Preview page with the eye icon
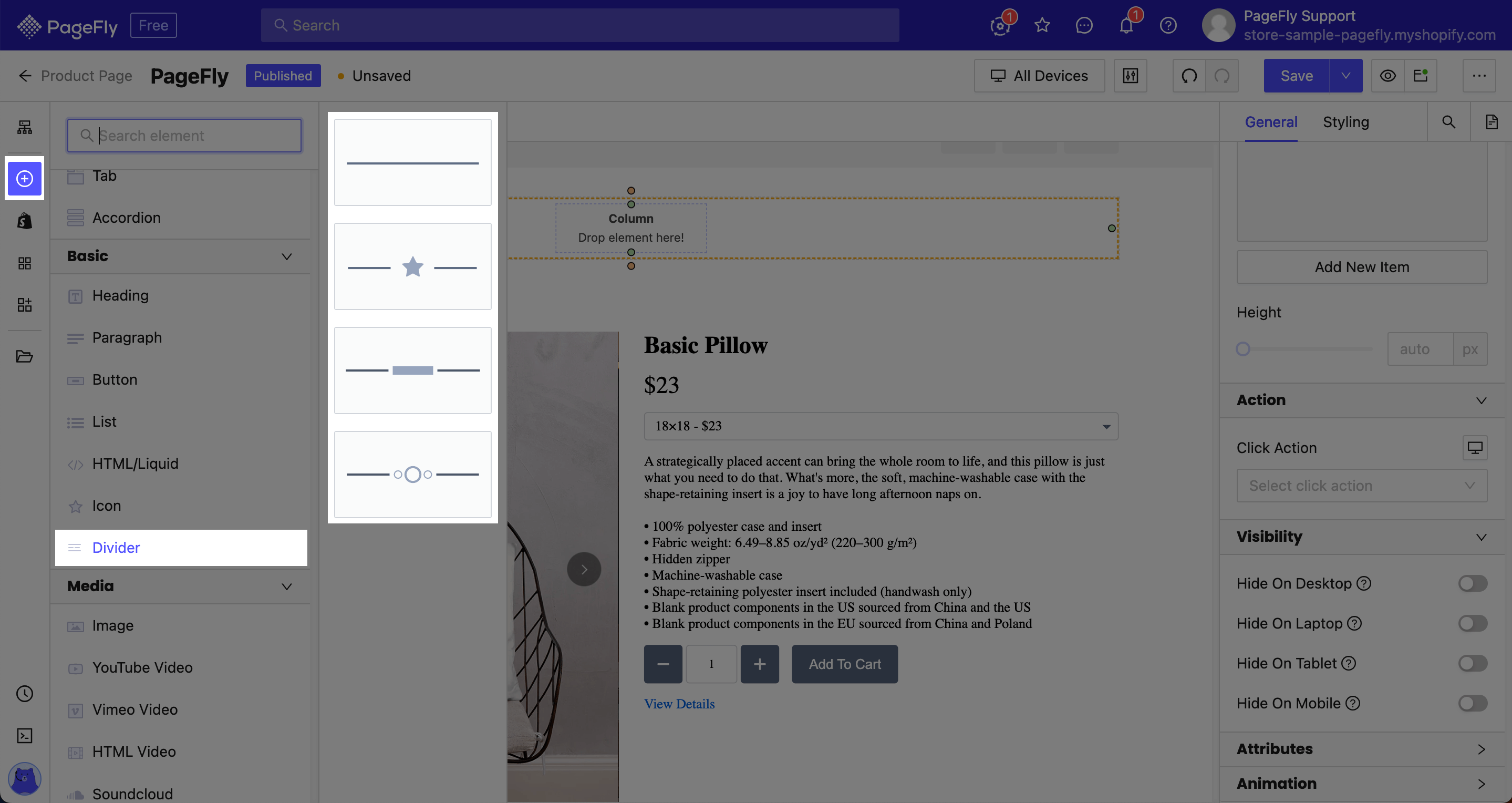The width and height of the screenshot is (1512, 803). 1387,76
